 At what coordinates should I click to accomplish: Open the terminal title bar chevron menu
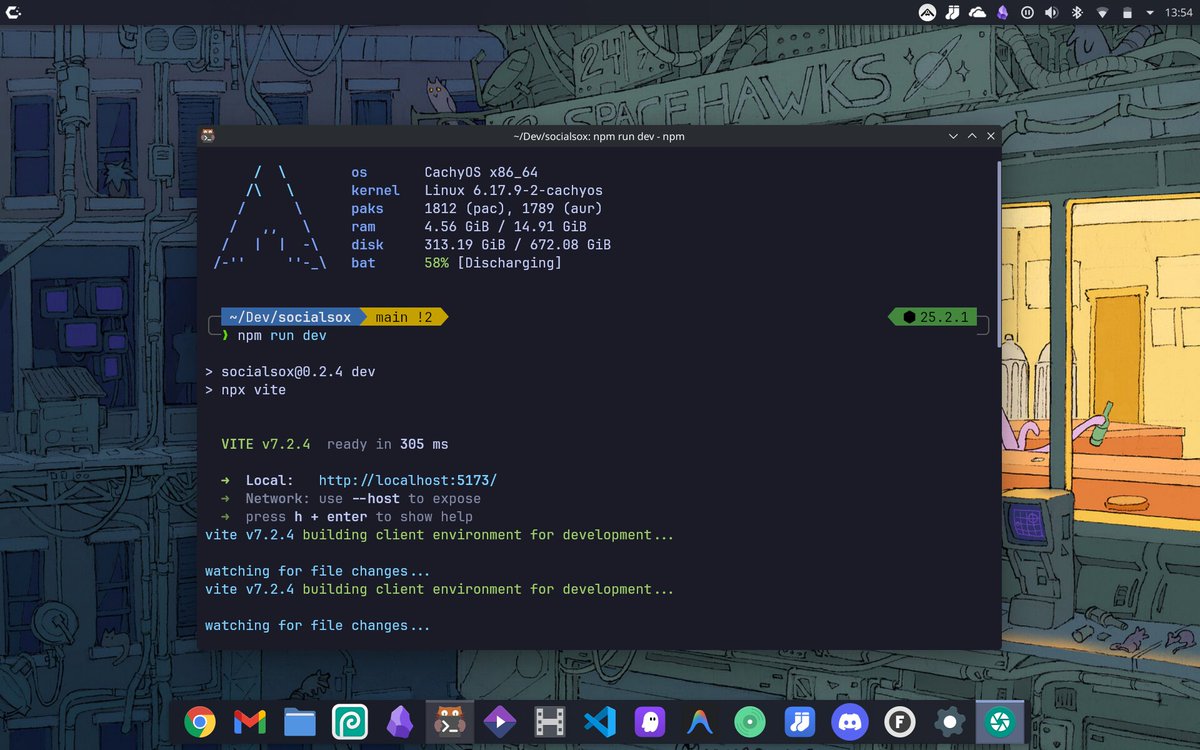[953, 136]
